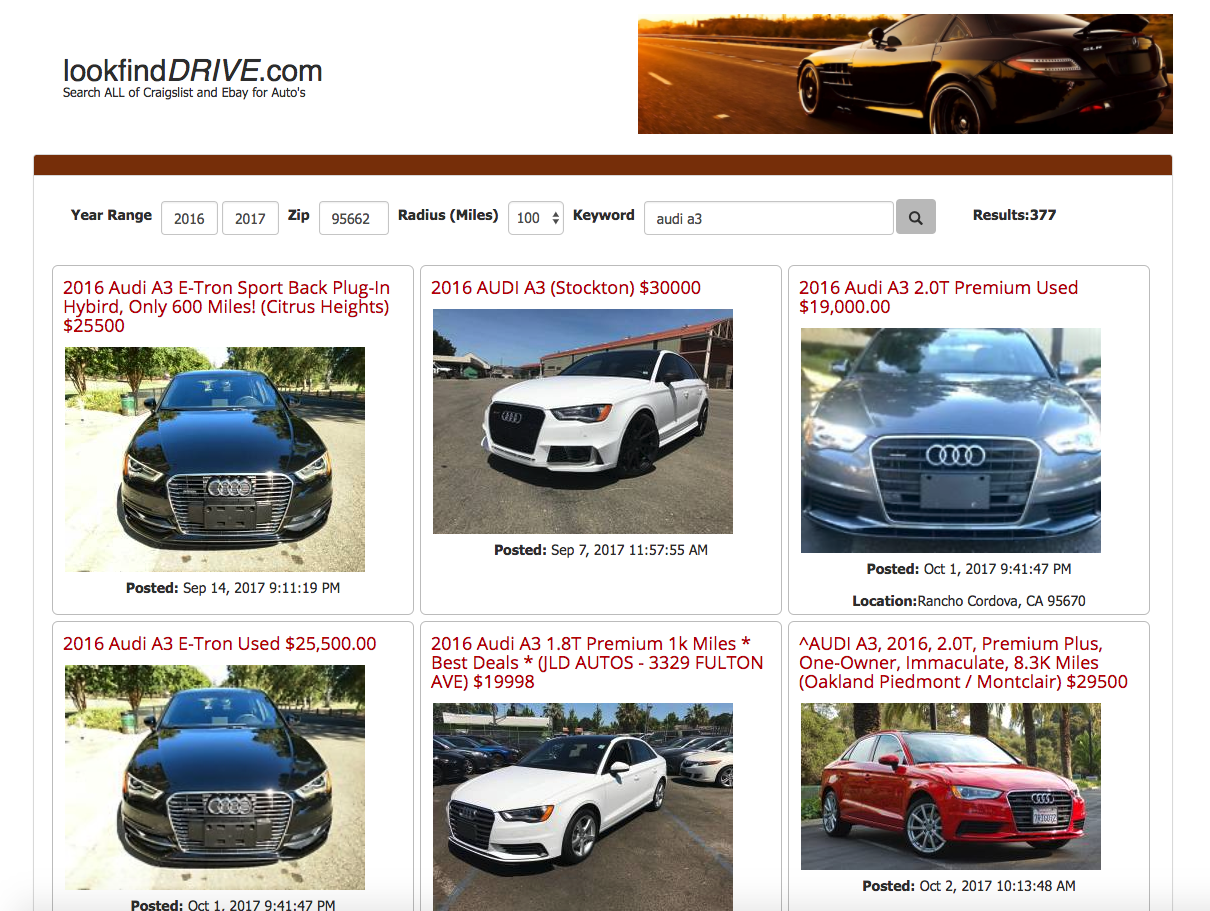The width and height of the screenshot is (1210, 911).
Task: Click the magnifying glass search button
Action: pyautogui.click(x=915, y=217)
